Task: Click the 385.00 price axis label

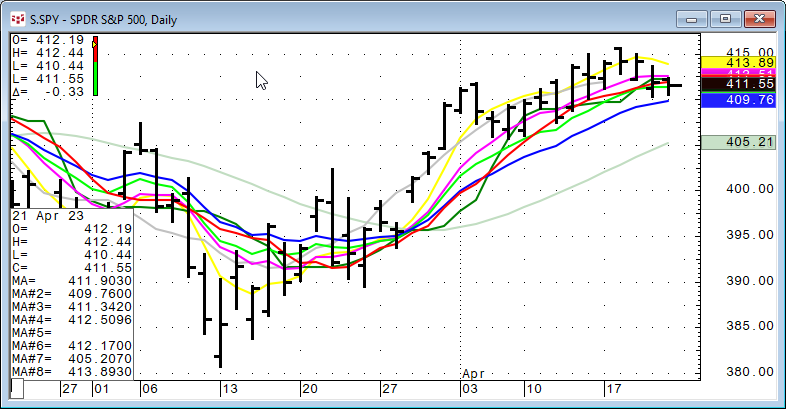Action: point(749,326)
